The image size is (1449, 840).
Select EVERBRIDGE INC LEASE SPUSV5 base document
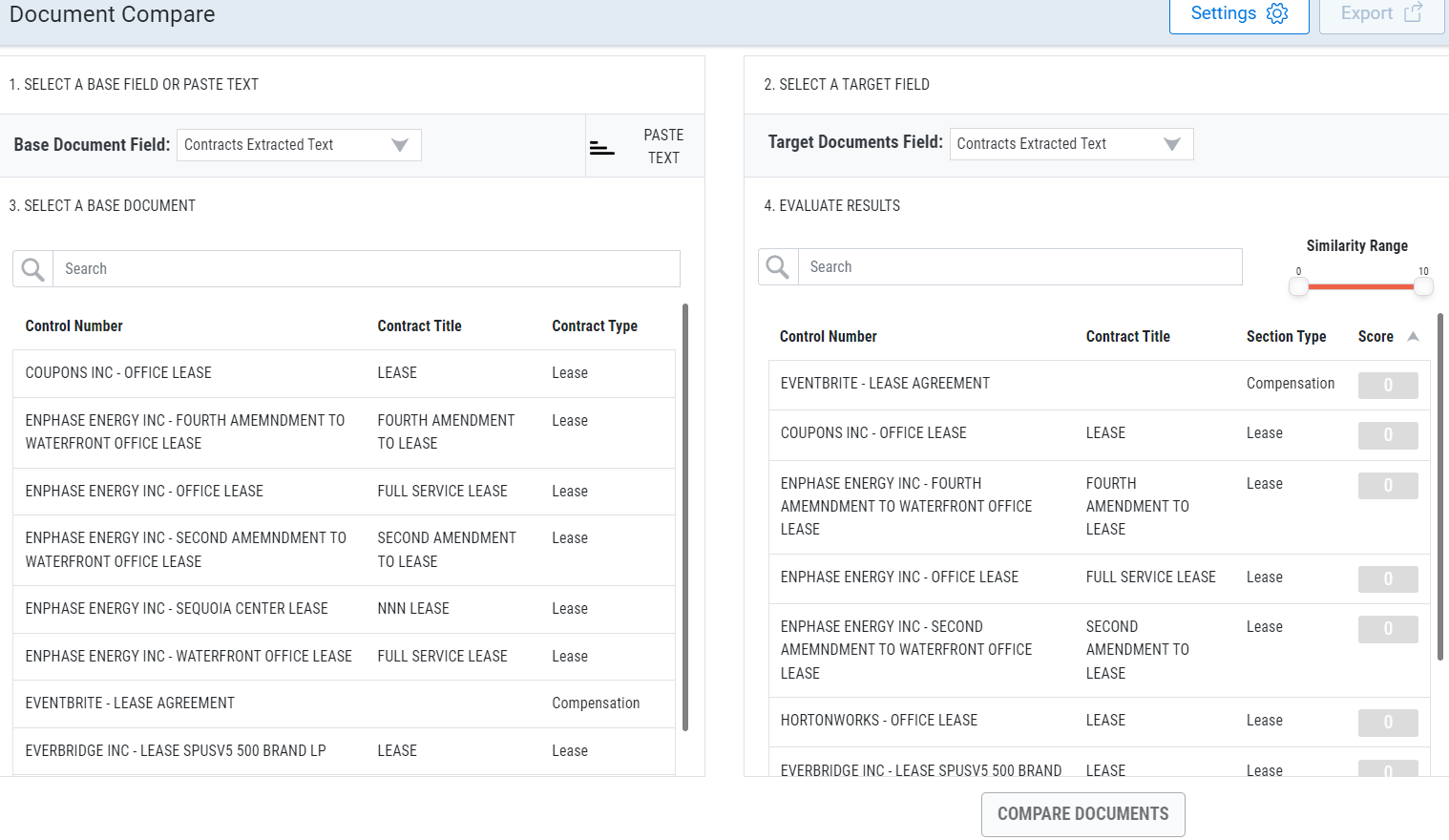pos(344,751)
